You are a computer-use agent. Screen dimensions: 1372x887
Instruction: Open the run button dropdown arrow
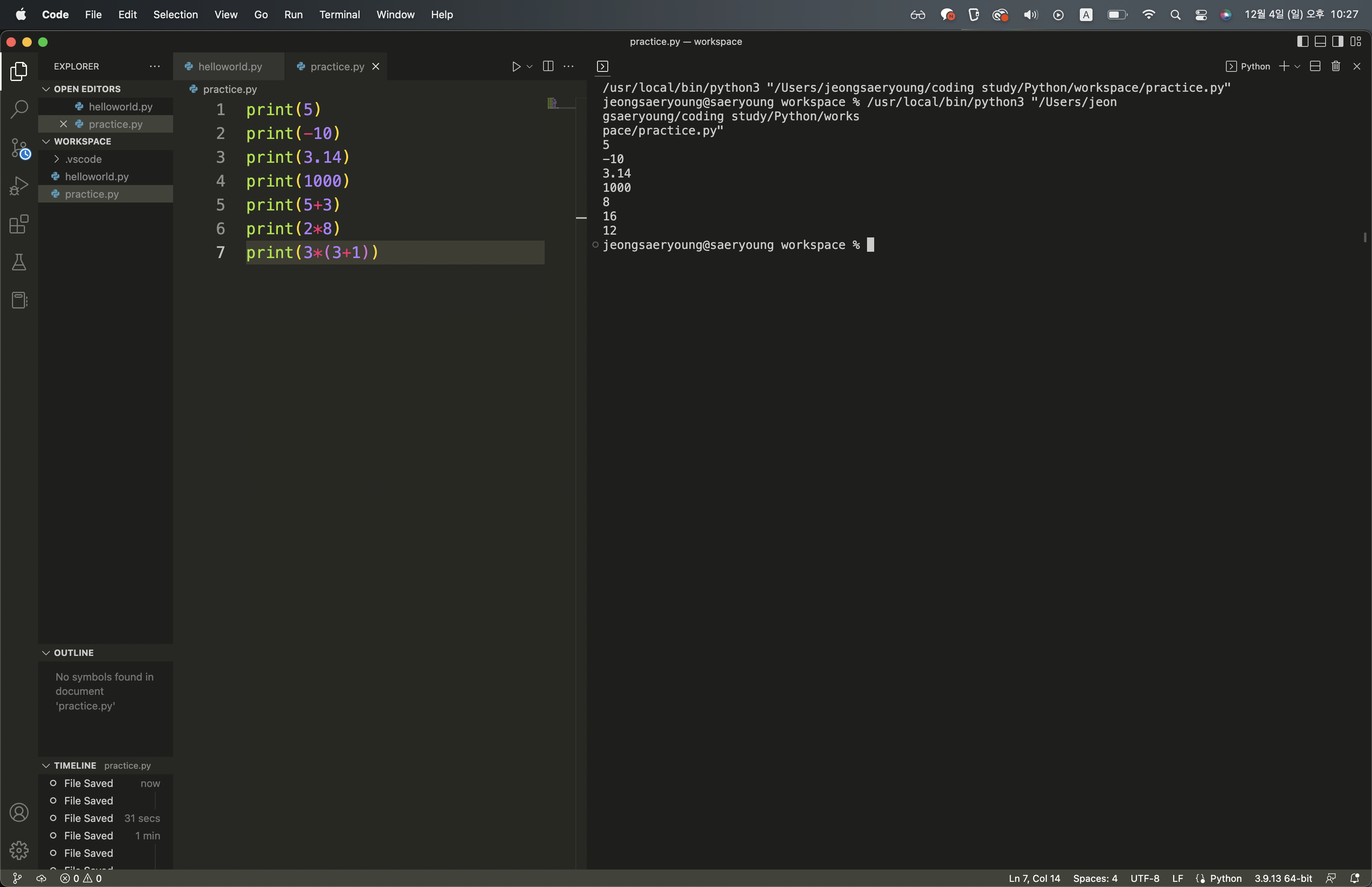click(529, 67)
